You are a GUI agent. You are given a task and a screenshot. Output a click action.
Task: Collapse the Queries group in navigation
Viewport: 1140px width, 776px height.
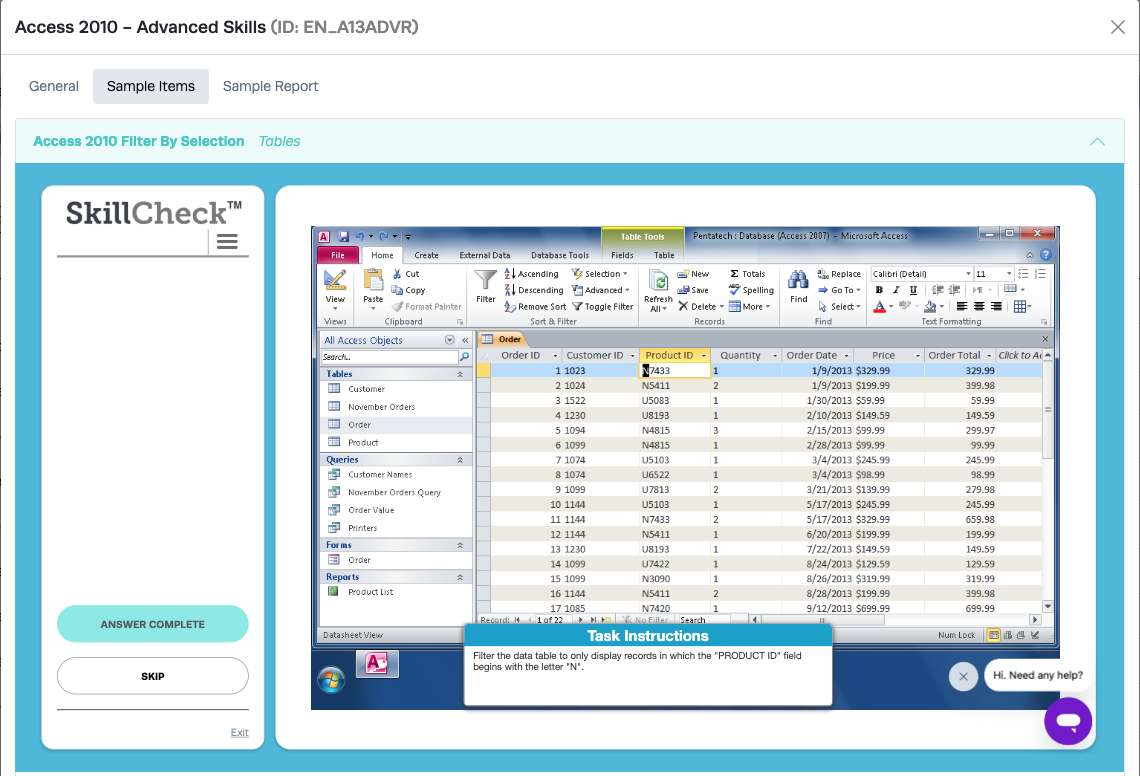click(459, 460)
